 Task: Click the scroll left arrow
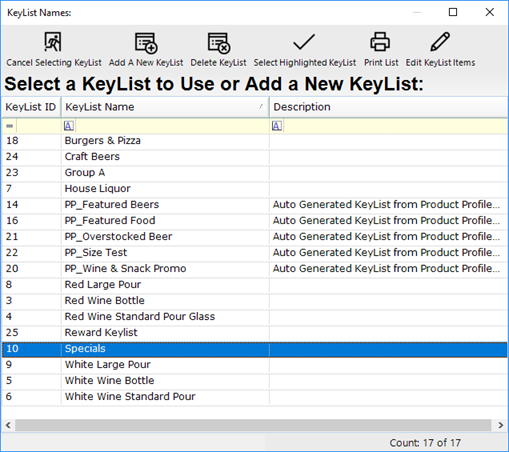click(8, 425)
